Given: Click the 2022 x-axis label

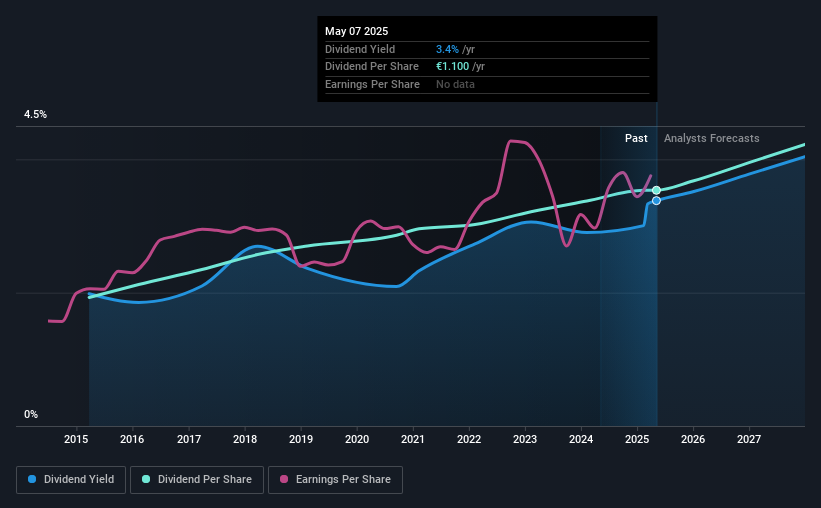Looking at the screenshot, I should pyautogui.click(x=469, y=439).
